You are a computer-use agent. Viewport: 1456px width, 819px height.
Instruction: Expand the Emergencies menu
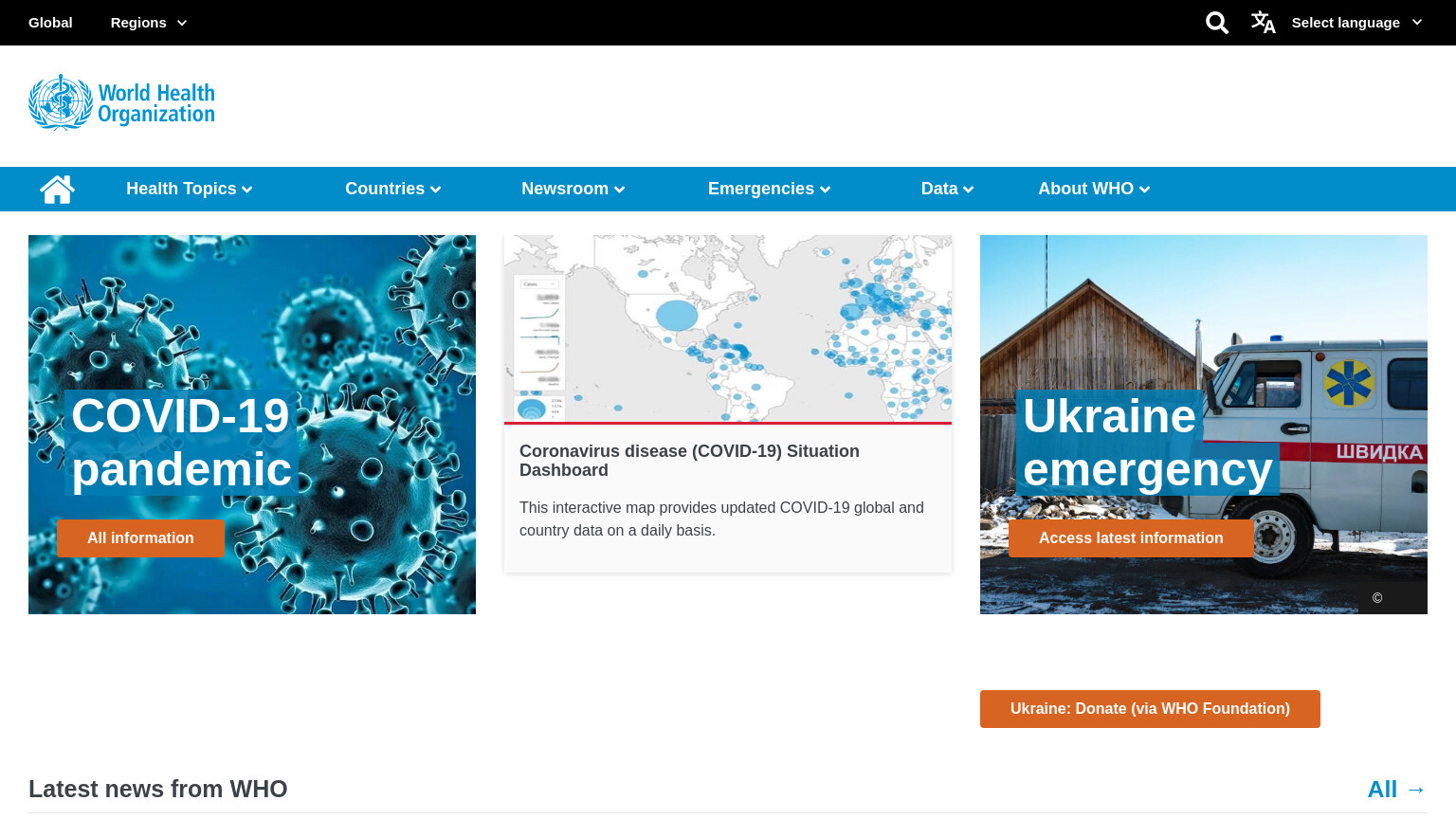[770, 189]
